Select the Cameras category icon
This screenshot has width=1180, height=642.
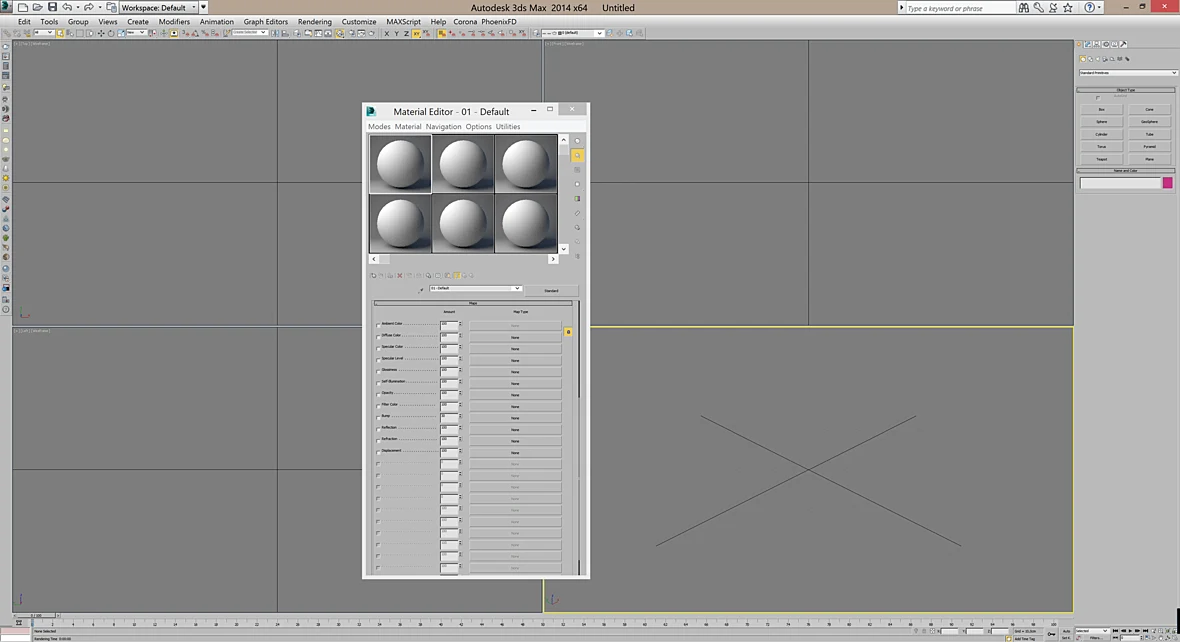[1105, 59]
